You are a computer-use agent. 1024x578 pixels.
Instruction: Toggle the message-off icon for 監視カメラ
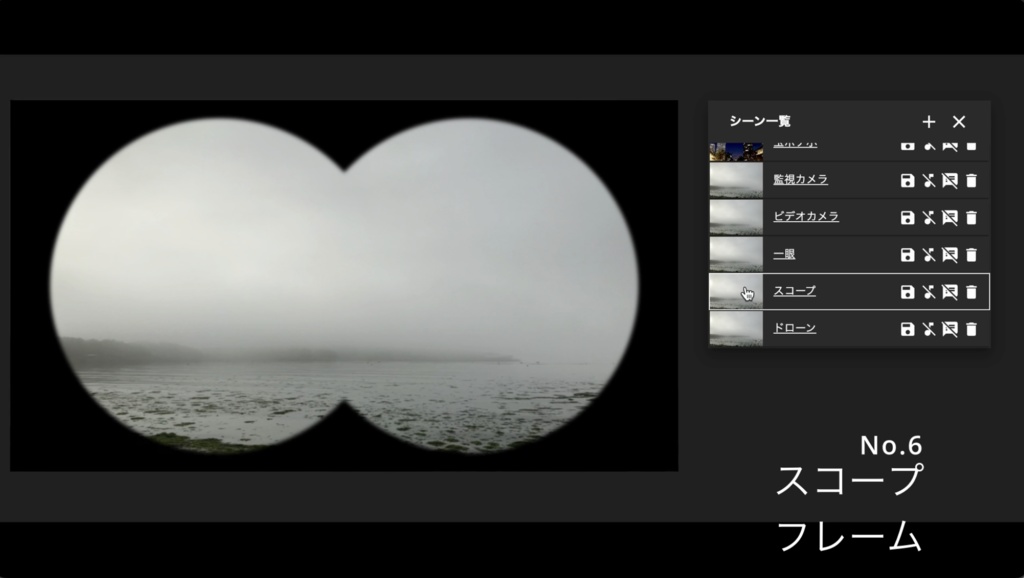click(950, 180)
